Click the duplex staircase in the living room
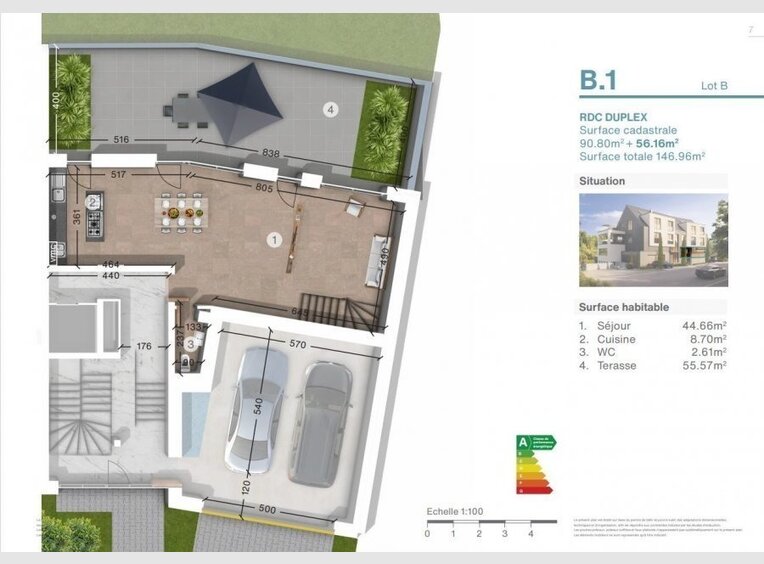The width and height of the screenshot is (764, 564). [x=340, y=312]
